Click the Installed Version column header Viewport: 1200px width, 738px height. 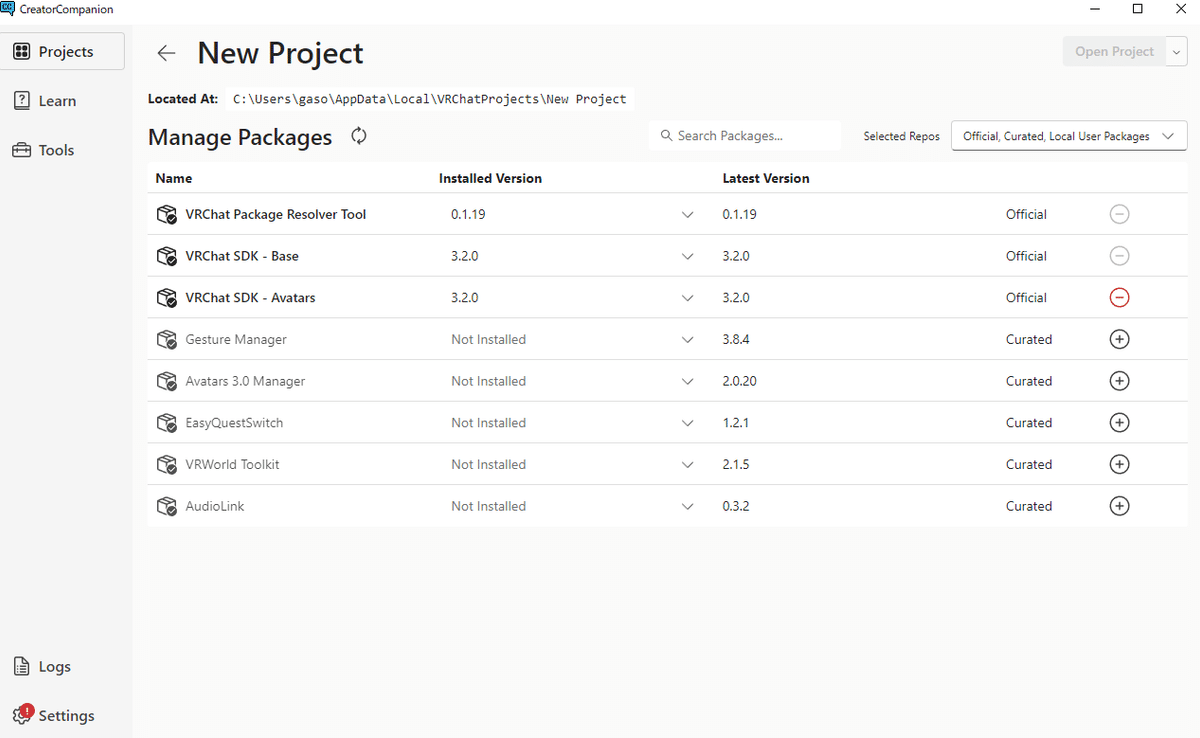click(490, 178)
